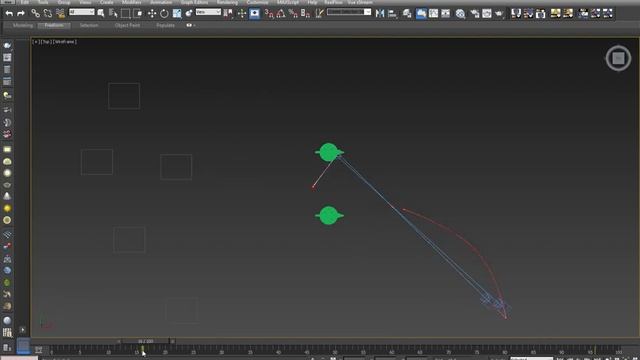Open the Modifiers menu
The image size is (640, 360).
131,2
